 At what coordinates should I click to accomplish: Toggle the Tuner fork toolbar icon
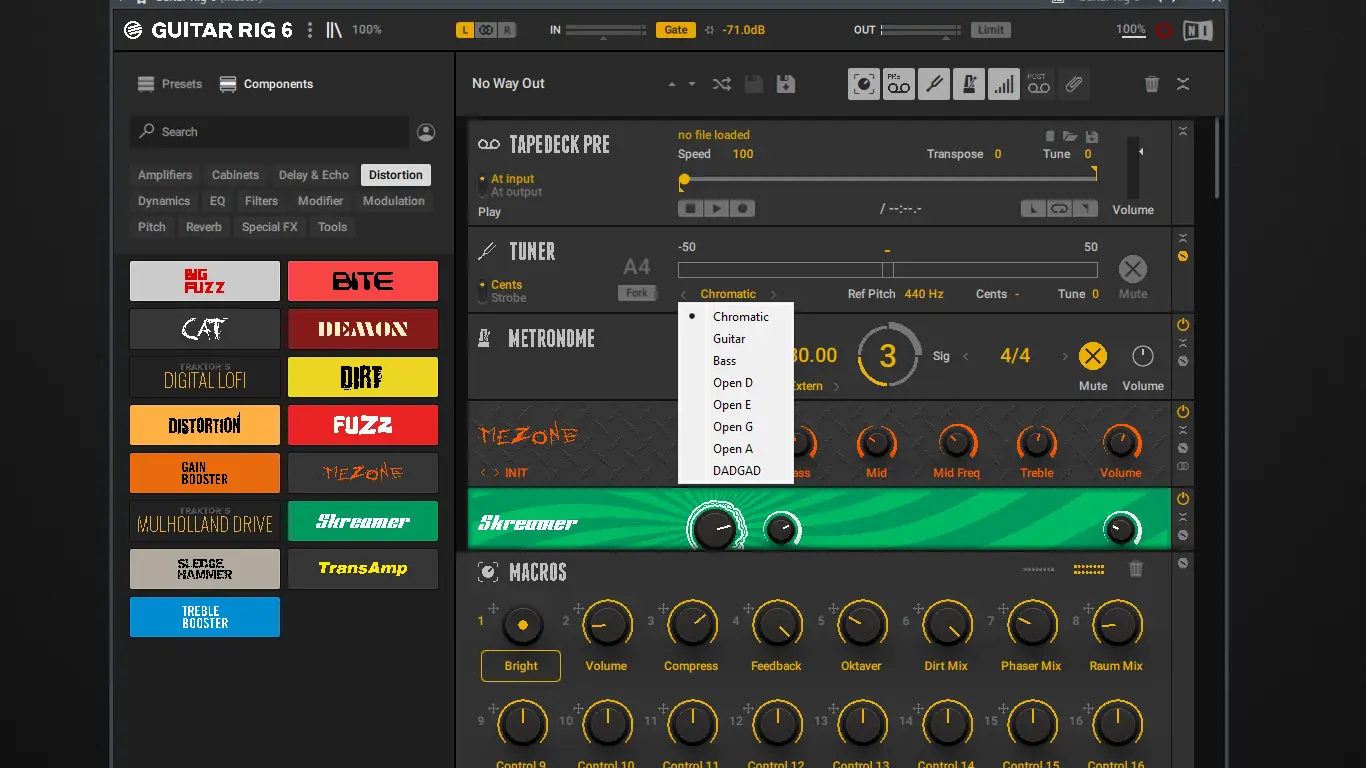tap(933, 84)
